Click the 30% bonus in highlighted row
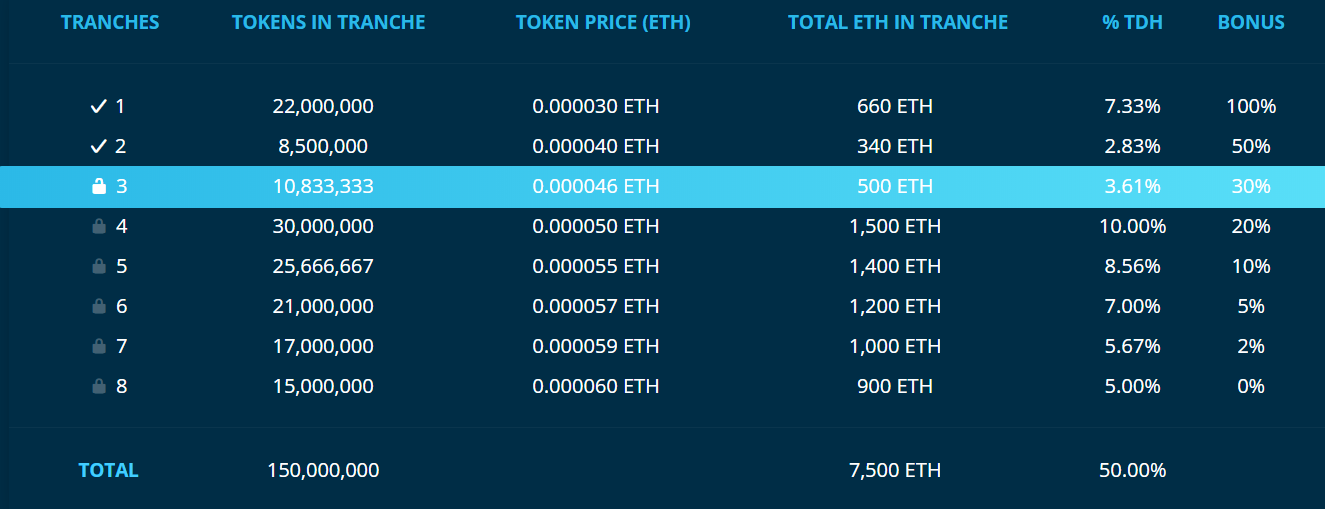Viewport: 1325px width, 509px height. coord(1251,186)
